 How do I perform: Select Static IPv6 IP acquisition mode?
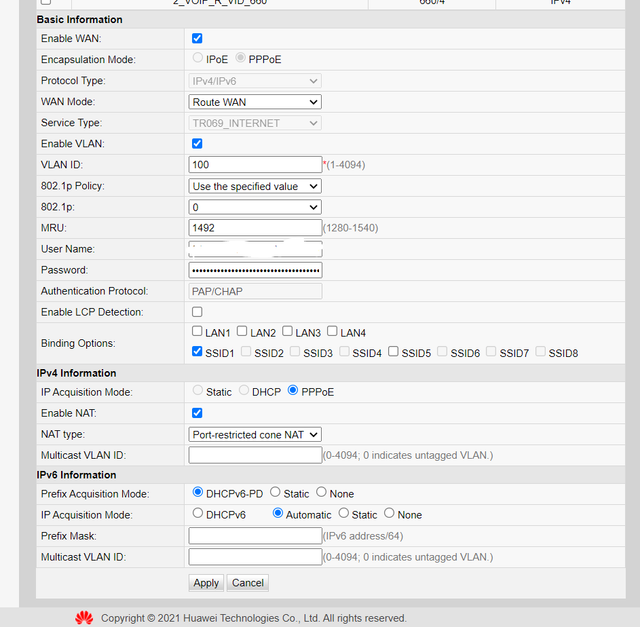[344, 513]
